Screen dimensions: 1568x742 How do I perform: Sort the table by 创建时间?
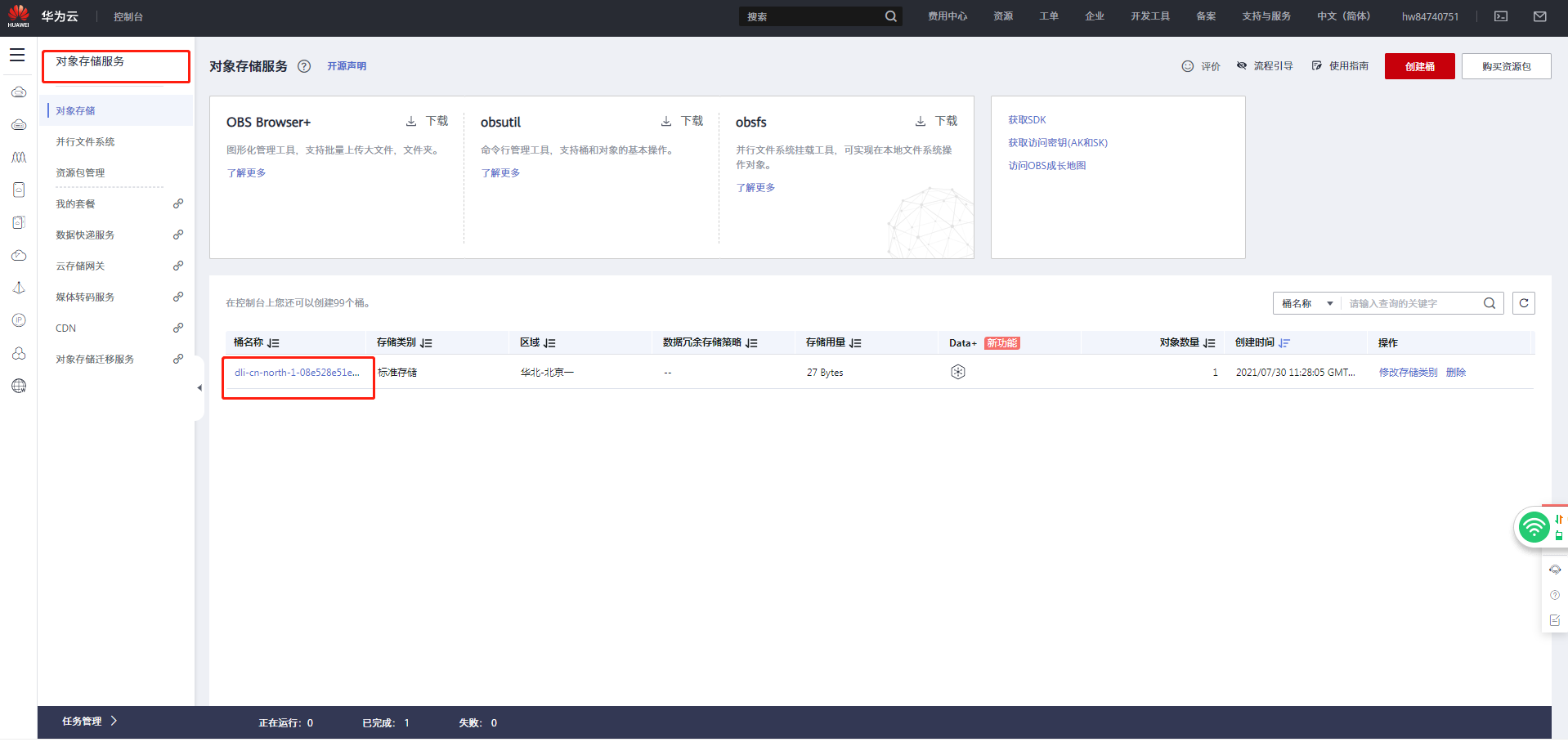coord(1284,343)
